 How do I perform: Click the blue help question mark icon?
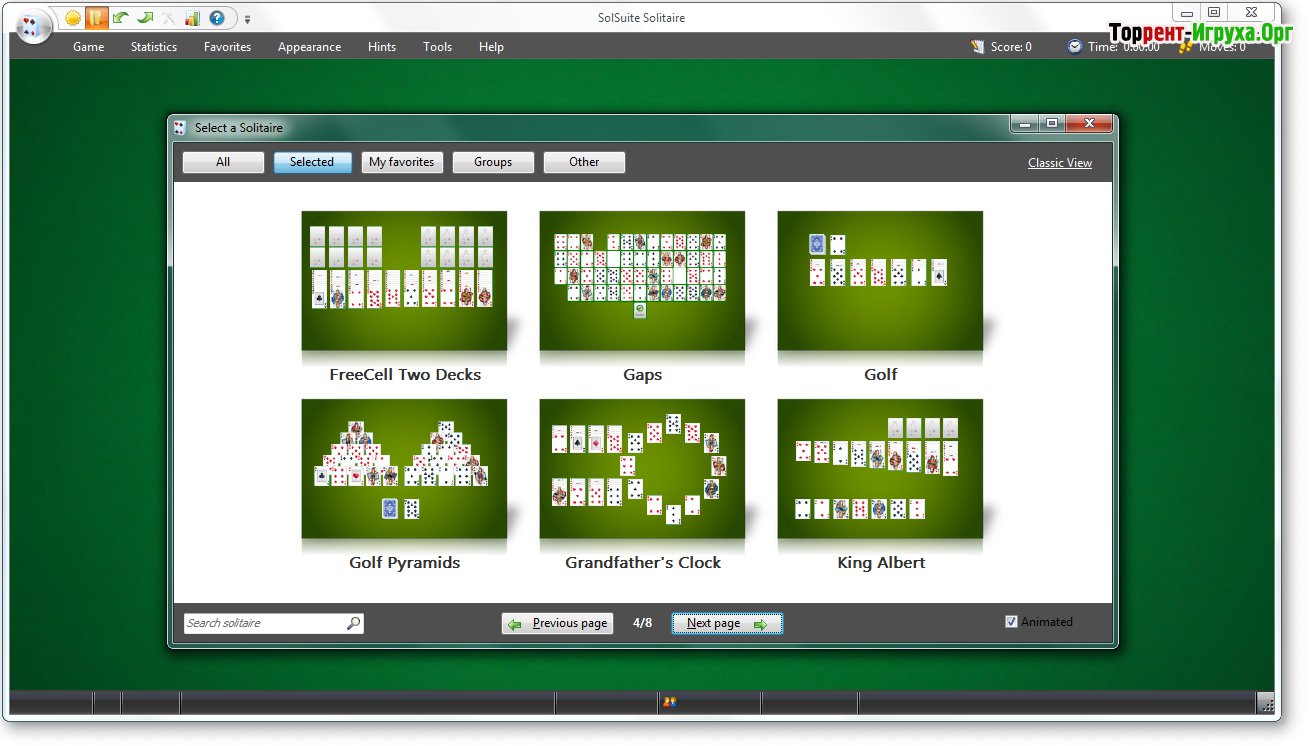pos(216,18)
